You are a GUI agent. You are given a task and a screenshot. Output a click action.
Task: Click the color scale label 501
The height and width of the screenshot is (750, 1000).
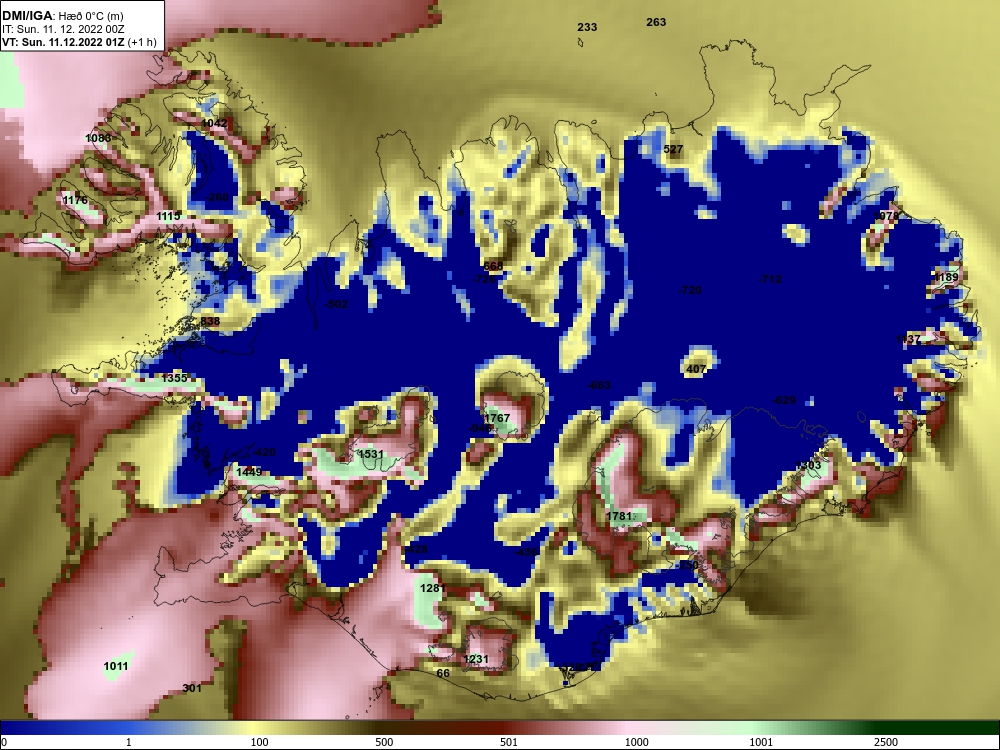click(x=509, y=742)
